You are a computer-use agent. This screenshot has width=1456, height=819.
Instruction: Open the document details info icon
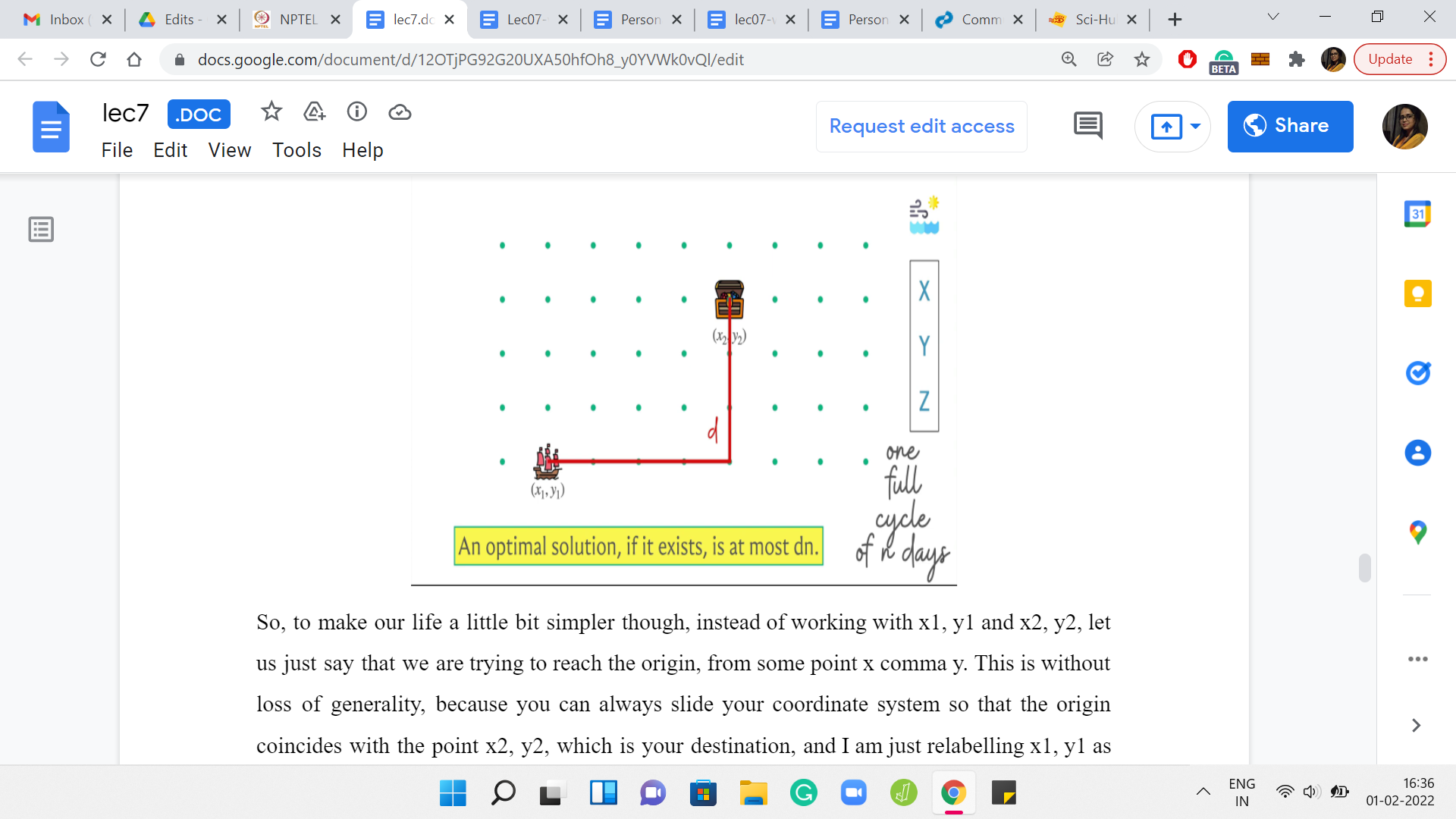356,112
